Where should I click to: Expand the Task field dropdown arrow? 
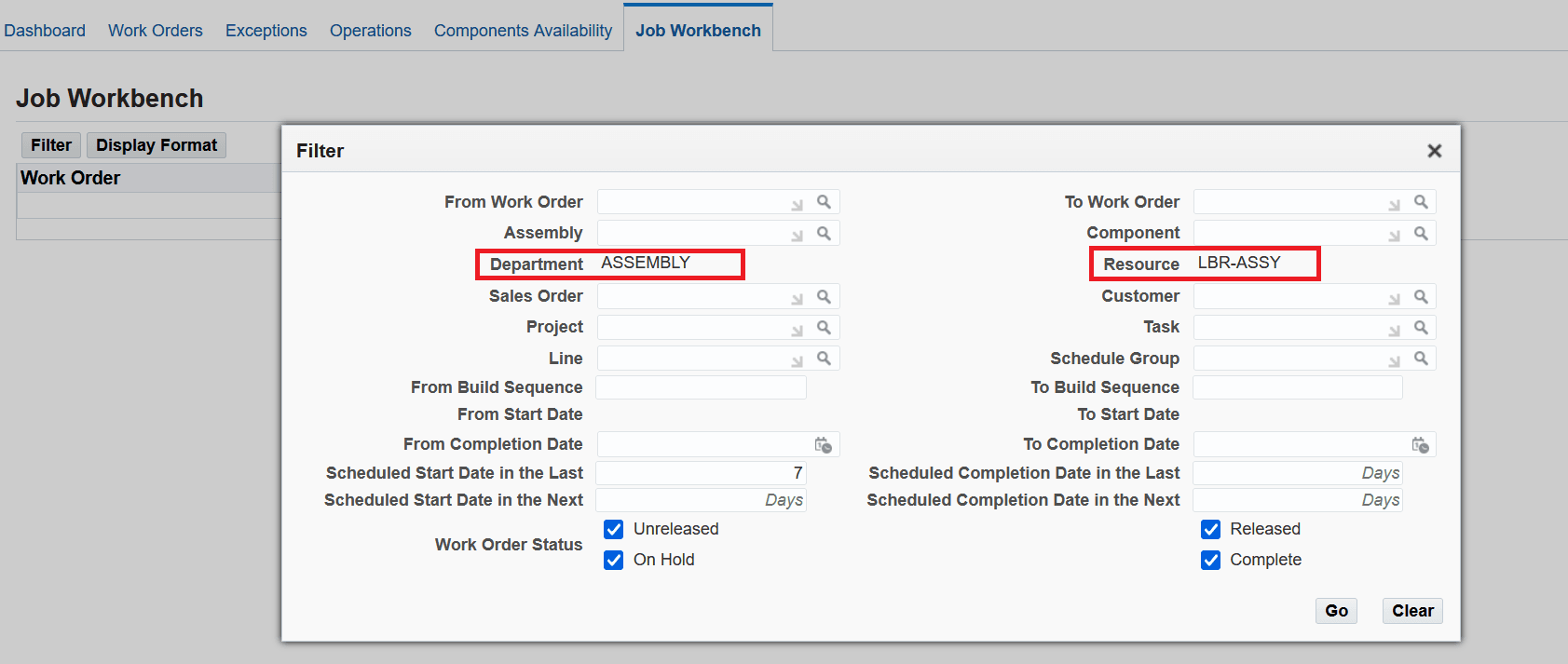pos(1395,330)
